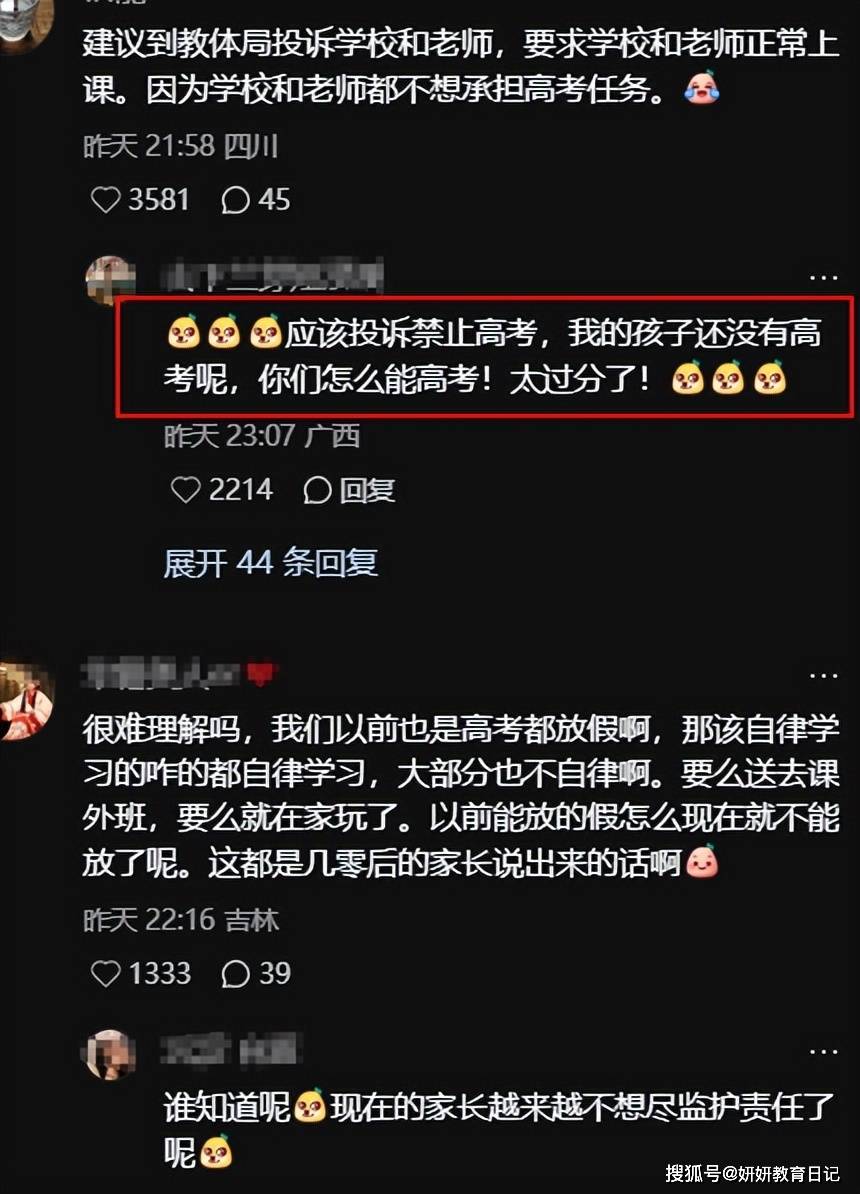Tap the emoji after 谁知道呢
The height and width of the screenshot is (1194, 860).
click(x=309, y=1106)
